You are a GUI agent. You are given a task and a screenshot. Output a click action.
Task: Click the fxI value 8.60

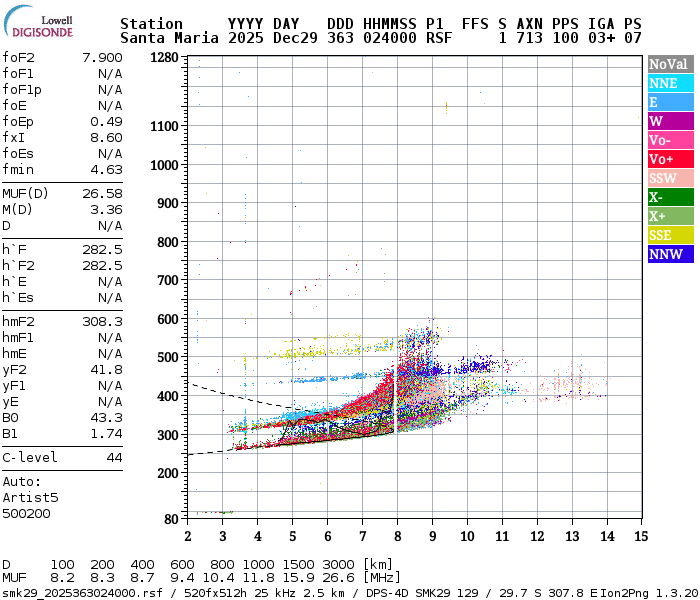pyautogui.click(x=106, y=138)
